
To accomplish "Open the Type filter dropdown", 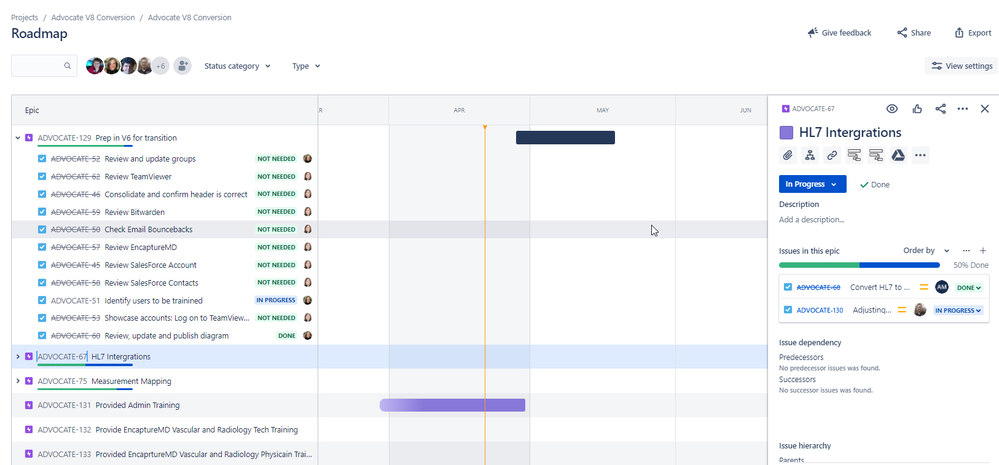I will (x=306, y=66).
